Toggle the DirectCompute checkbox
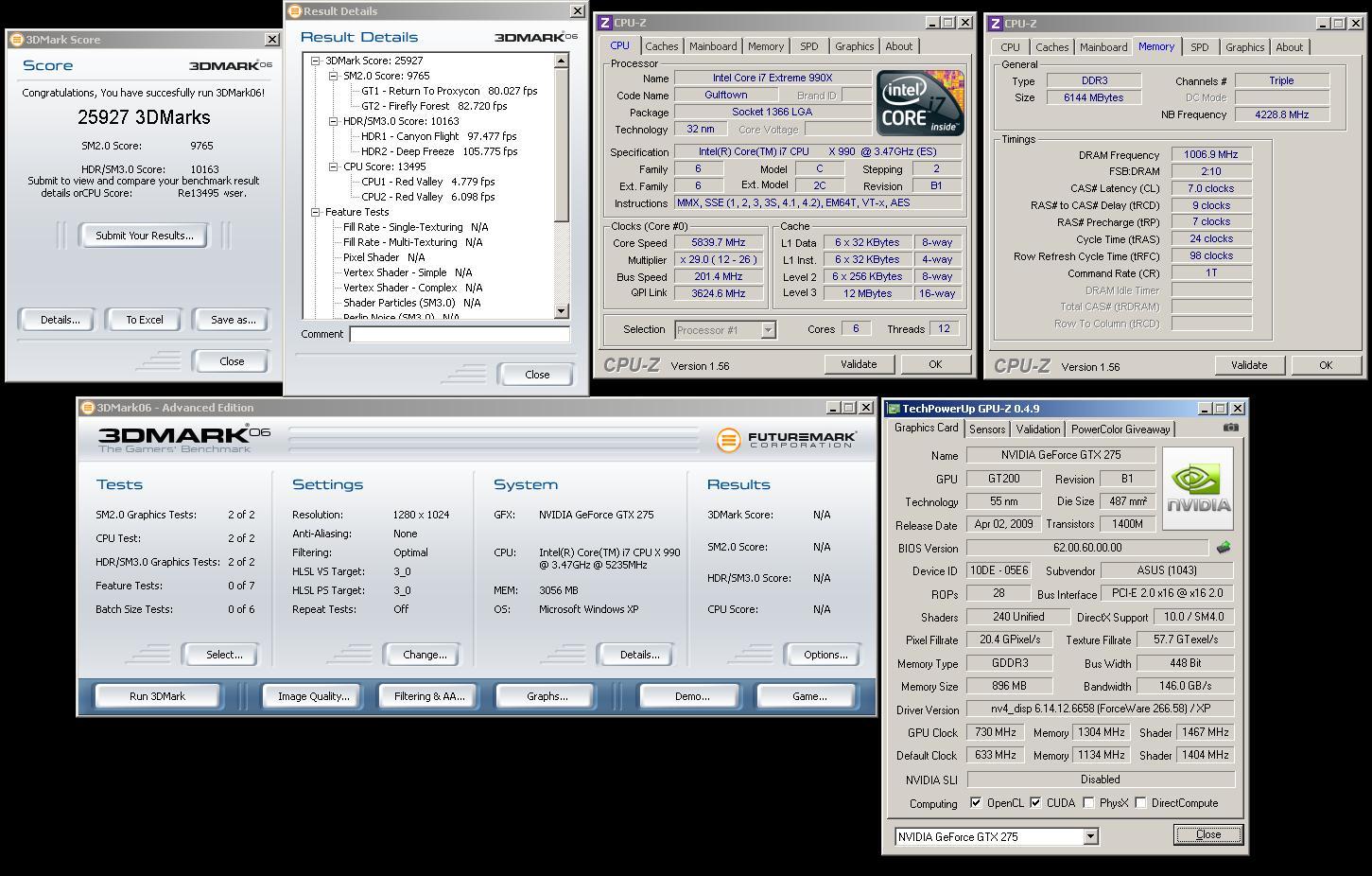The height and width of the screenshot is (876, 1372). pyautogui.click(x=1141, y=803)
